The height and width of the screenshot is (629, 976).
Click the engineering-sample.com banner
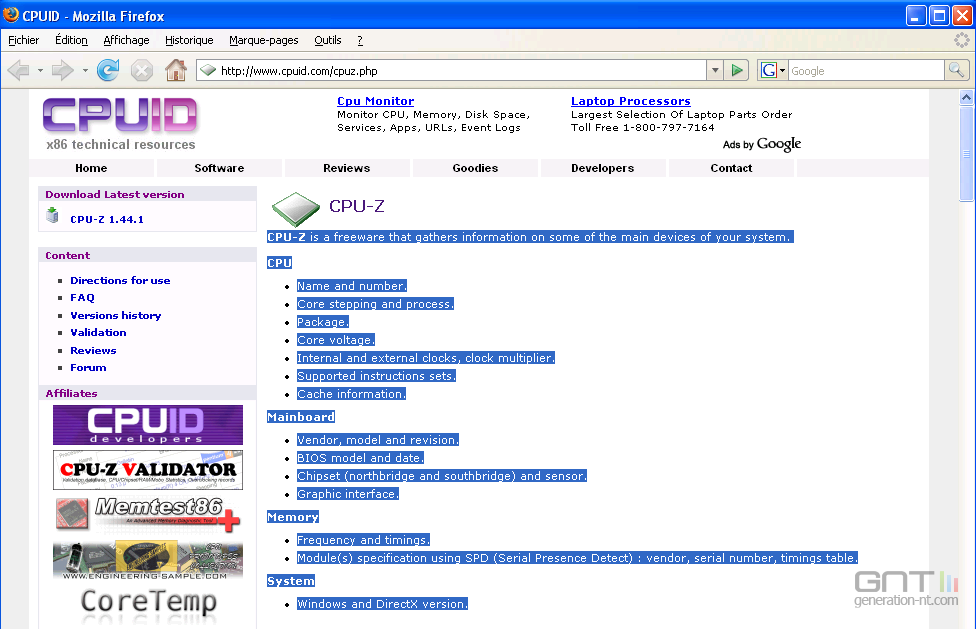point(148,561)
